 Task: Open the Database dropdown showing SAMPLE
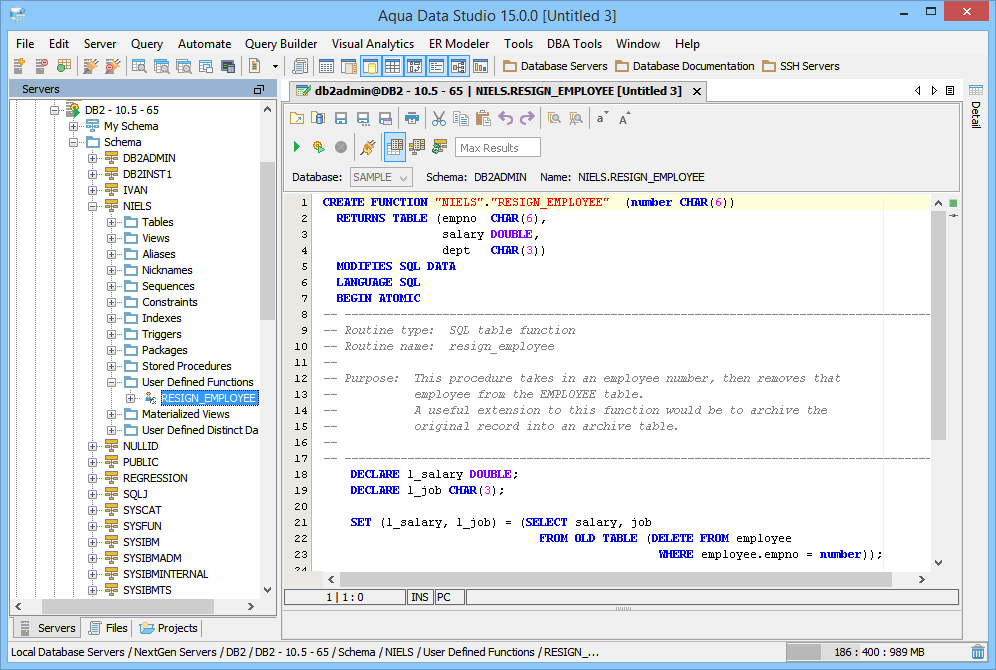381,177
